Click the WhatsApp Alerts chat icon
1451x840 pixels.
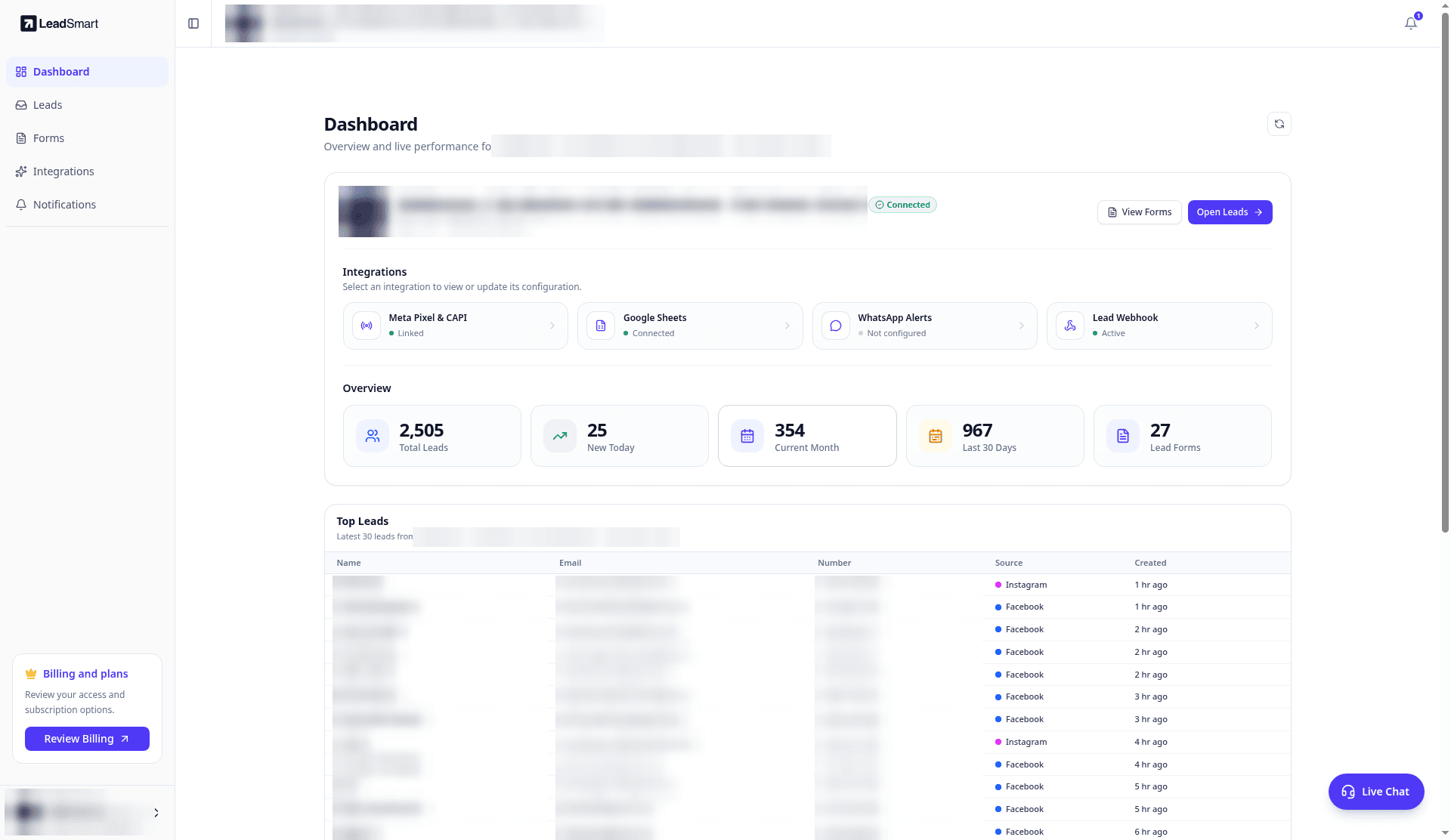point(836,326)
